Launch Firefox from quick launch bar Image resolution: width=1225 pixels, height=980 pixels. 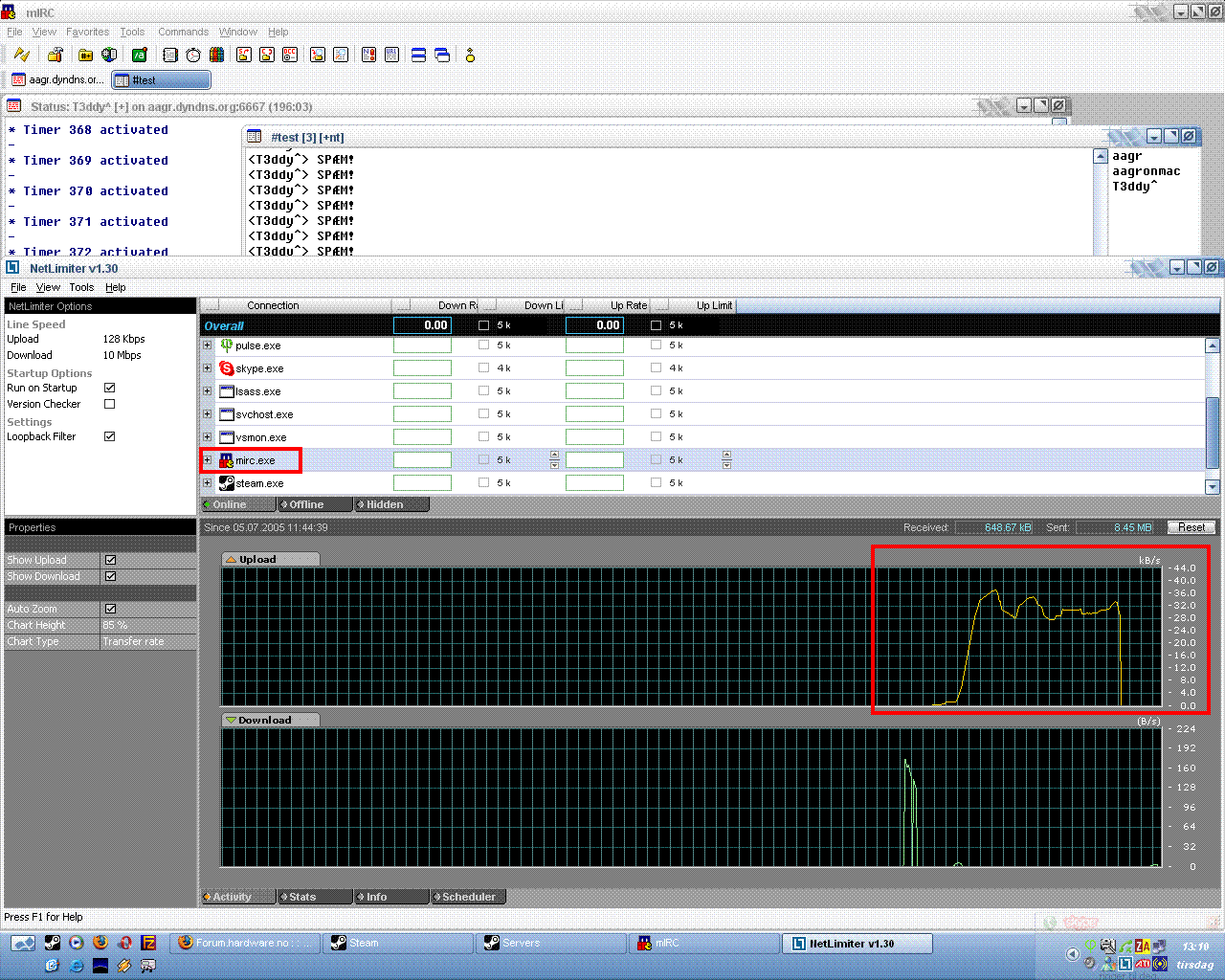click(100, 943)
